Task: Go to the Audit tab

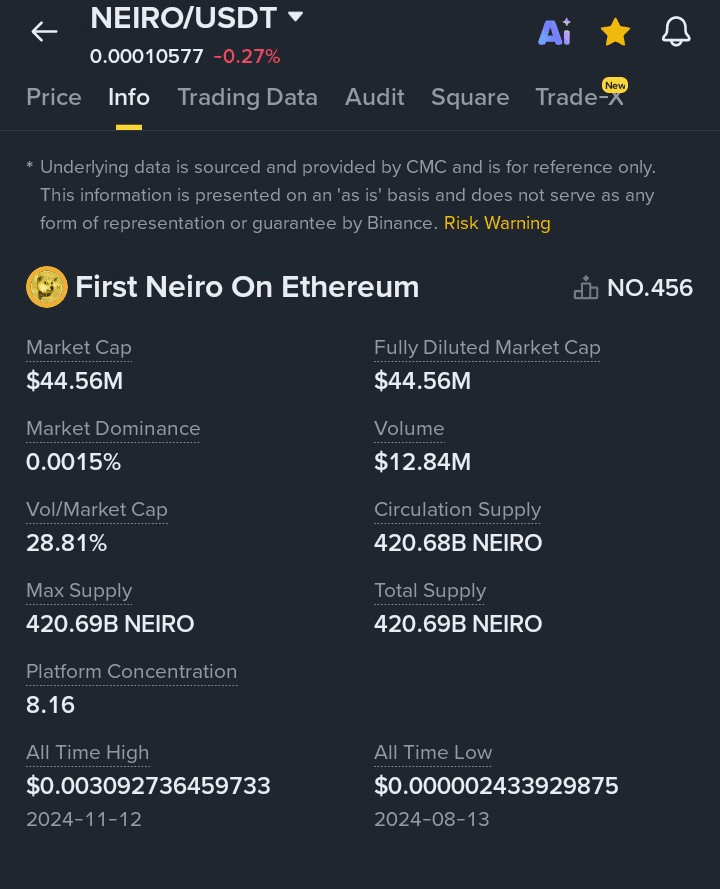Action: (x=375, y=97)
